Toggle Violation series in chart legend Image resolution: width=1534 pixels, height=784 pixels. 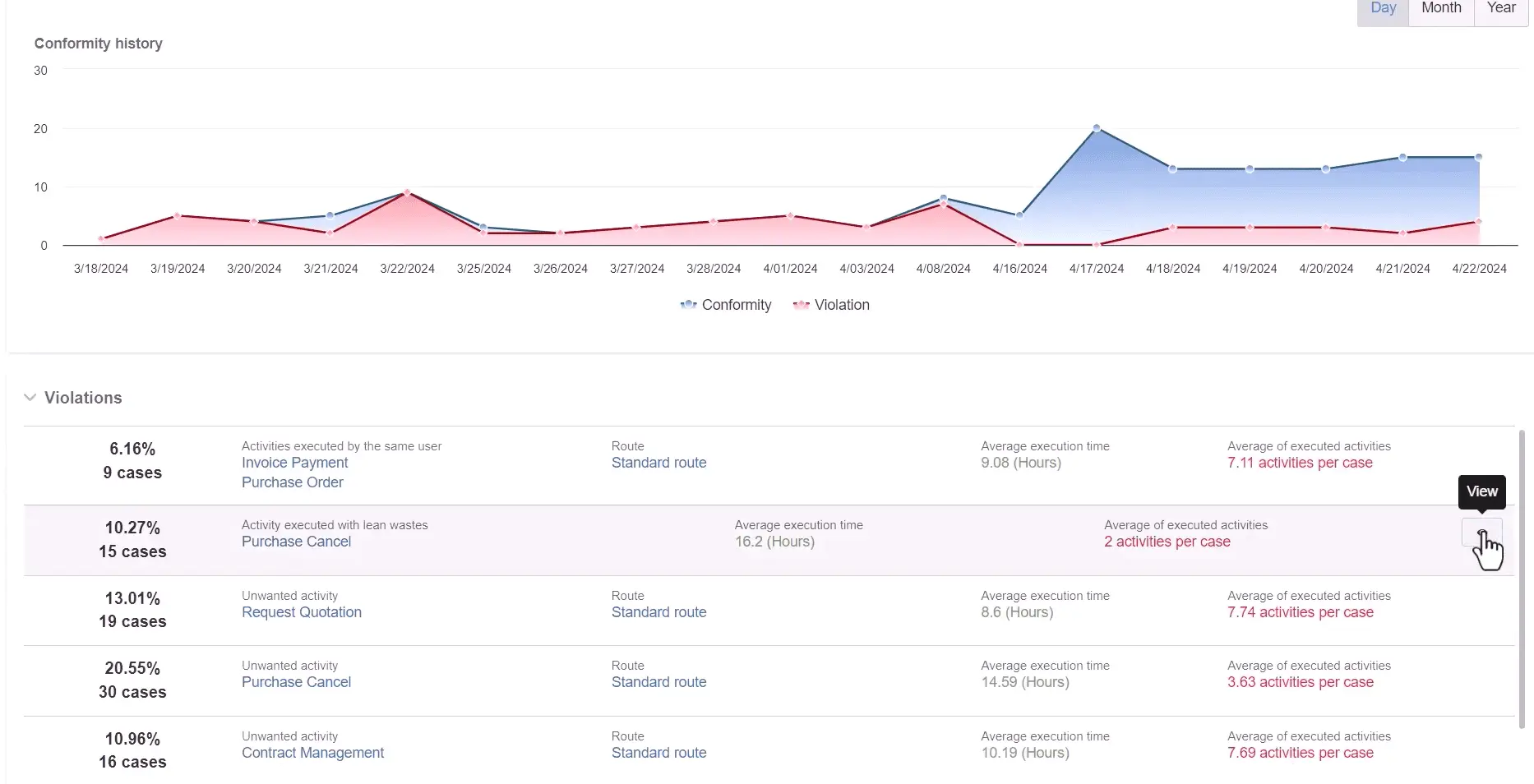point(831,305)
